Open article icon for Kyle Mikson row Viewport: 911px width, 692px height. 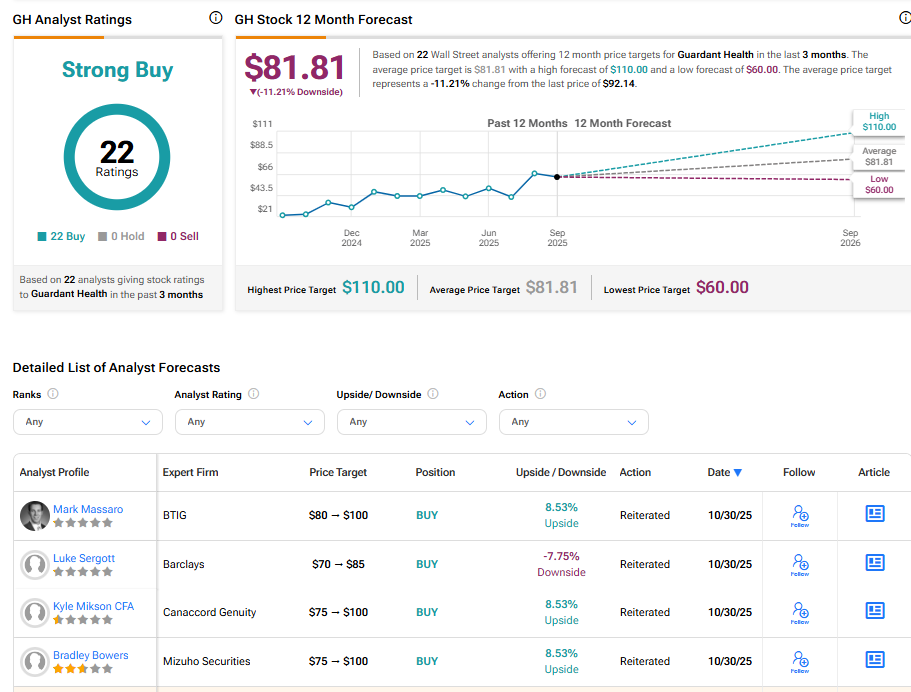point(875,611)
